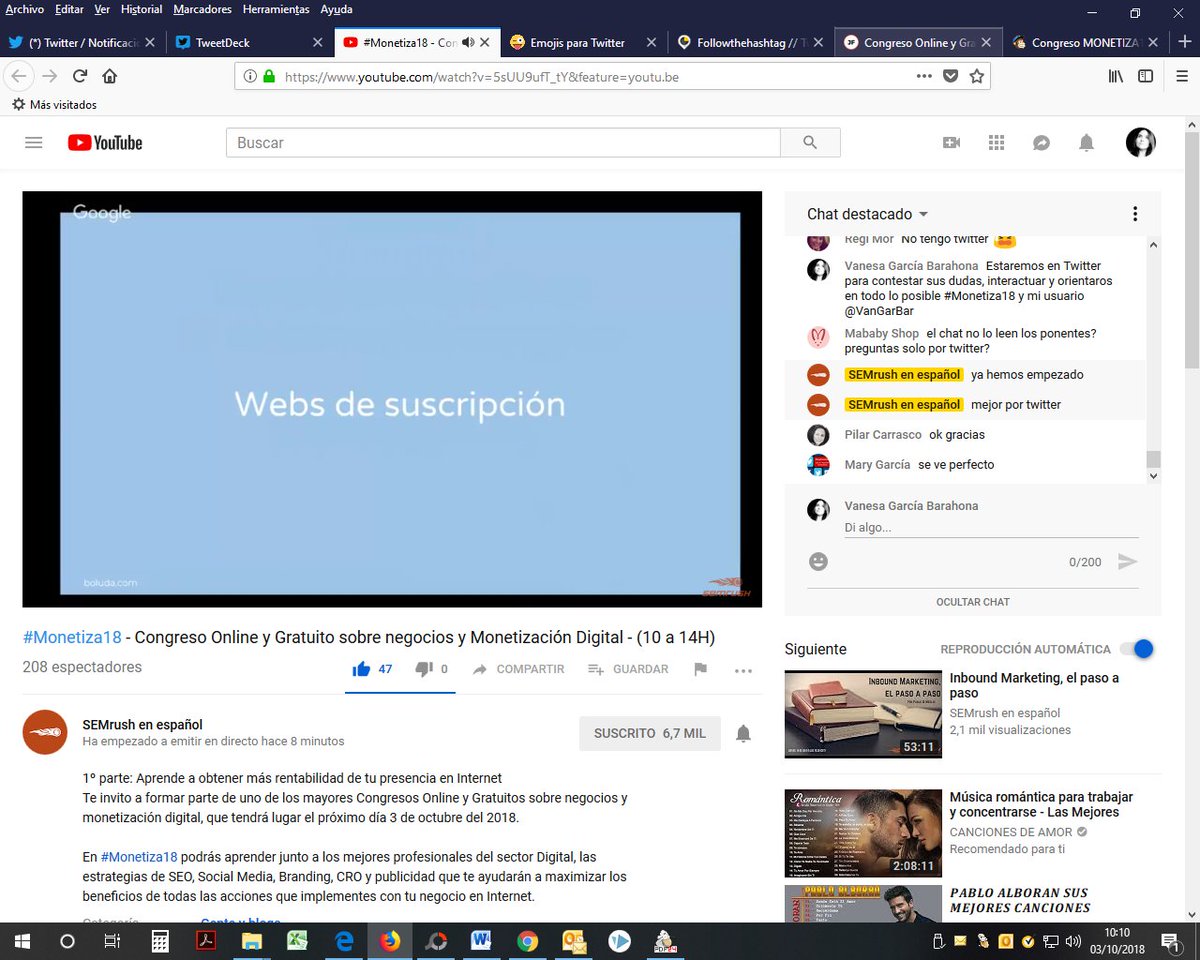Click the GUARDAR save button
The image size is (1200, 960).
coord(628,669)
